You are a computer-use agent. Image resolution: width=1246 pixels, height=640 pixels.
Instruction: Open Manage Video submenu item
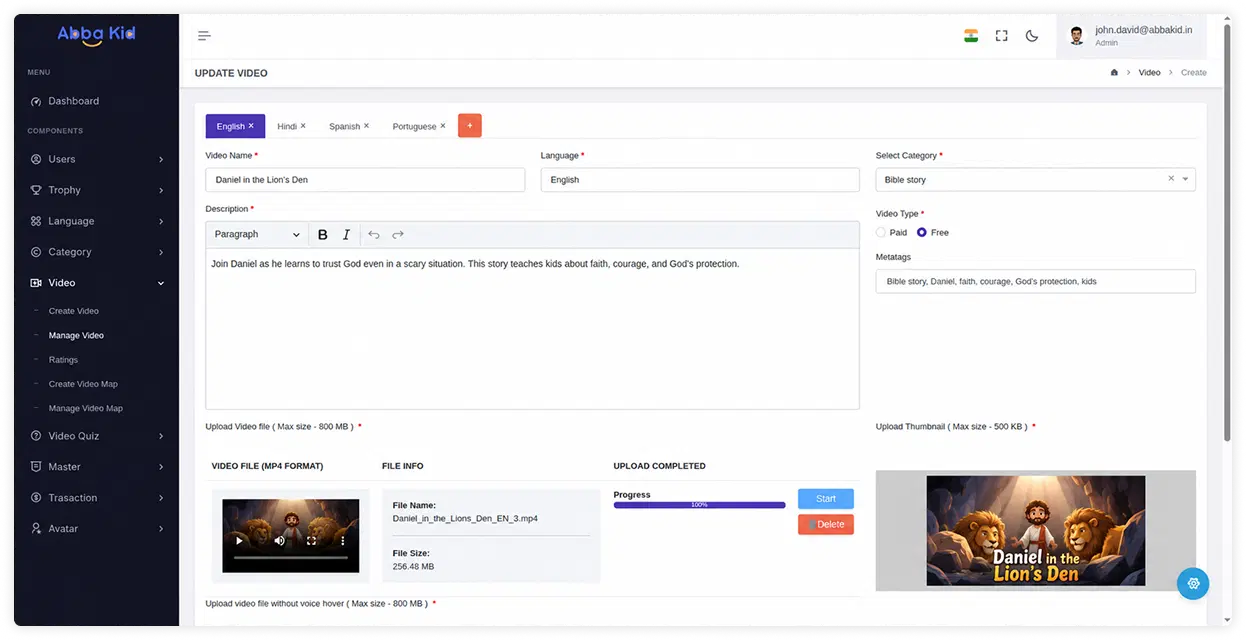(x=76, y=335)
